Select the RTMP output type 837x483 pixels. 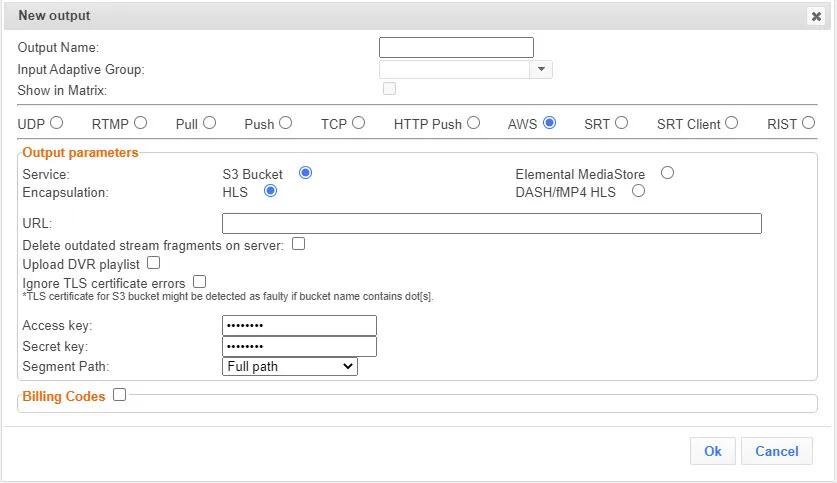pos(140,123)
